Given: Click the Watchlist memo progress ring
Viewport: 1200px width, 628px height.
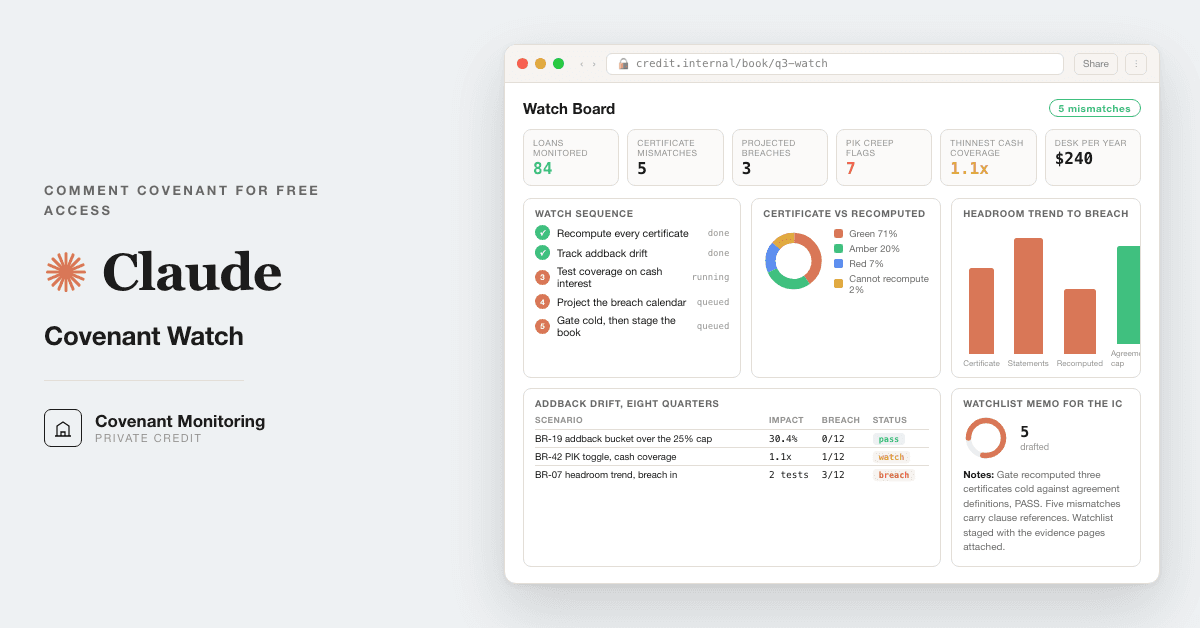Looking at the screenshot, I should [986, 438].
